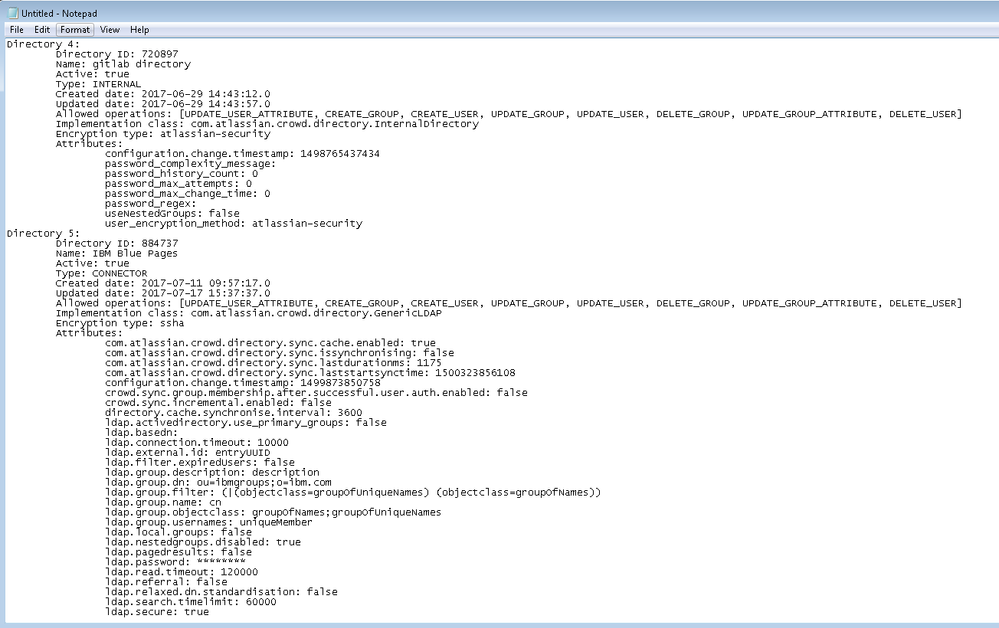The width and height of the screenshot is (999, 628).
Task: Click 'Encryption type: atlassian-security' line
Action: pos(162,134)
